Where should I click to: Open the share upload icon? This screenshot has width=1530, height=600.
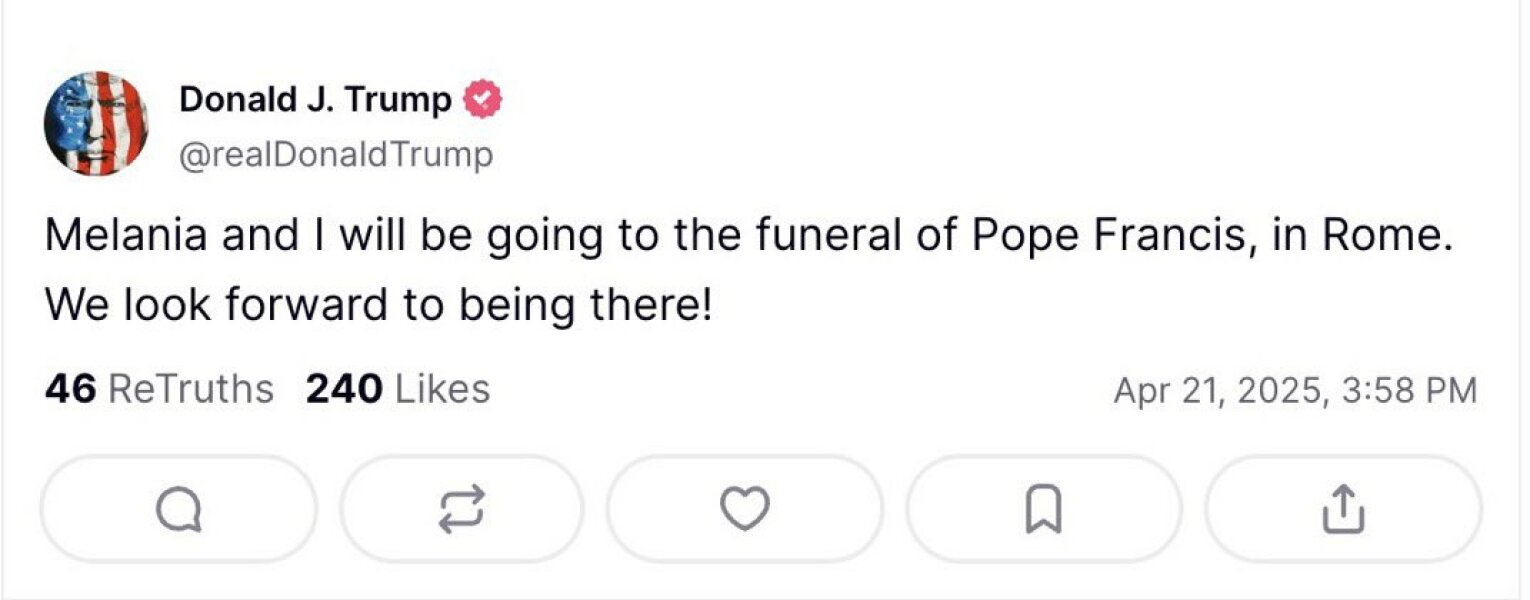tap(1343, 510)
